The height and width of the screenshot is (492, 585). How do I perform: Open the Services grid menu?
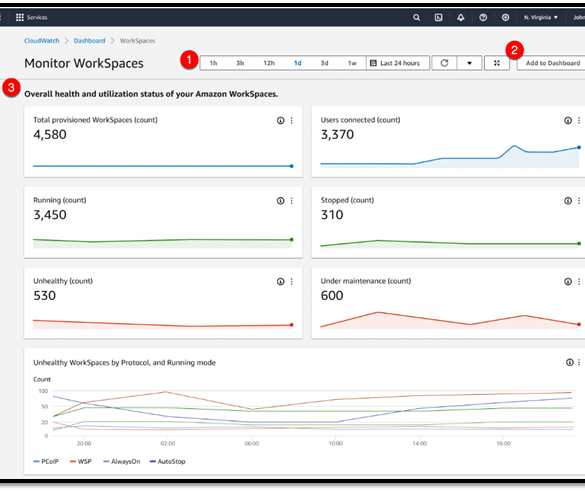(31, 18)
